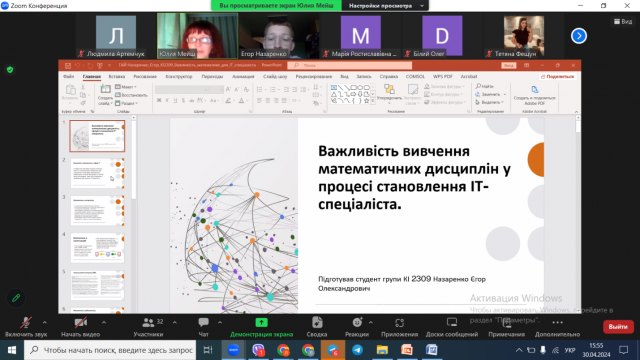Open Windows notification center icon
The image size is (640, 360).
coord(623,350)
